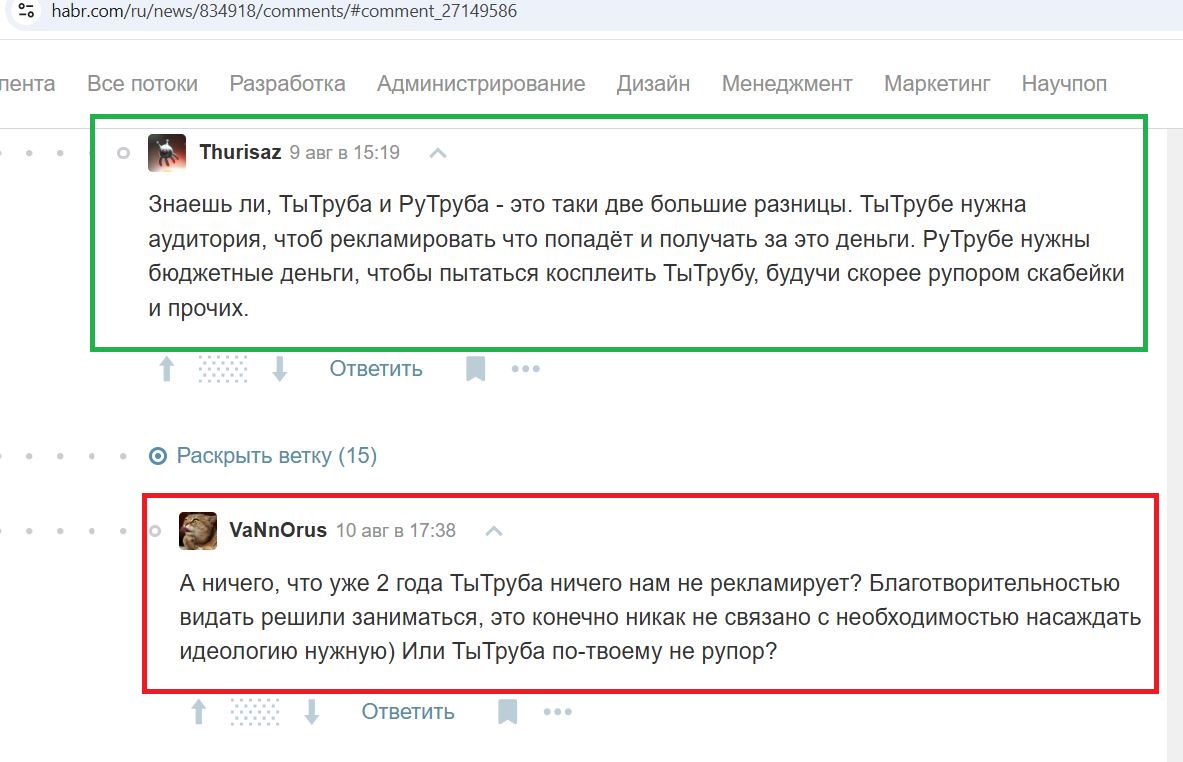The image size is (1183, 762).
Task: Click the habr.com address bar URL
Action: point(284,11)
